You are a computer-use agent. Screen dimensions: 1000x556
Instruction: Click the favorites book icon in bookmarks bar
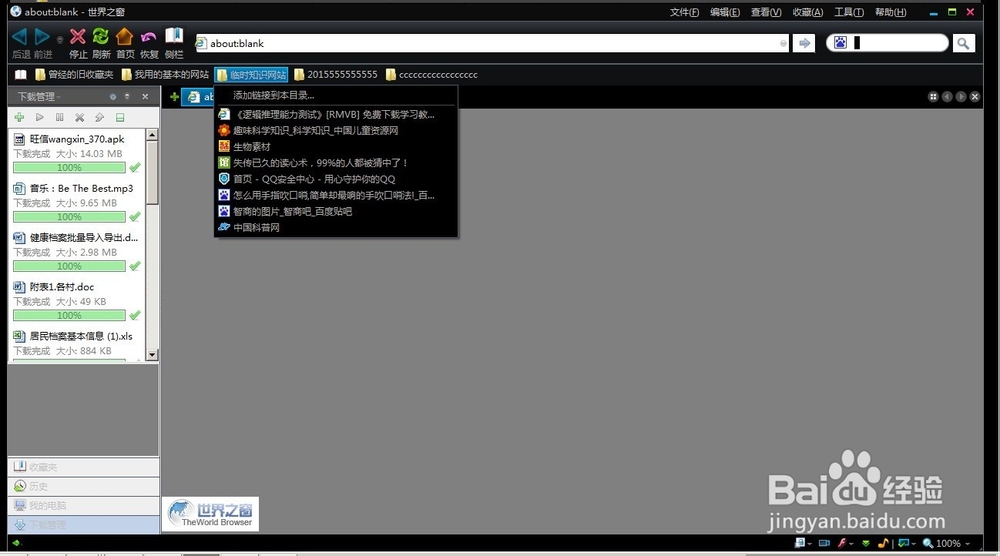point(21,75)
